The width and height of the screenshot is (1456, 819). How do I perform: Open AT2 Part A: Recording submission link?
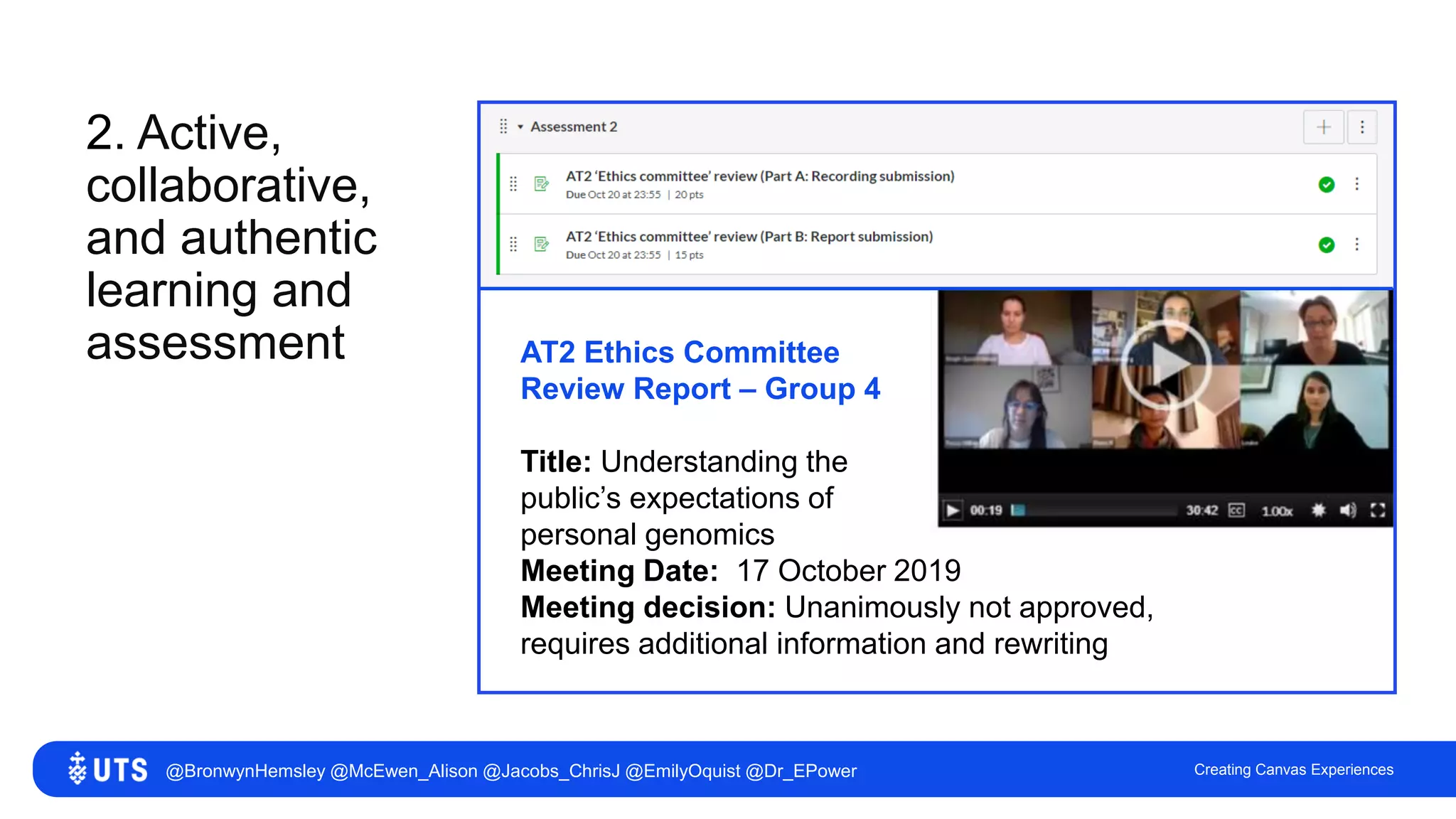coord(760,176)
